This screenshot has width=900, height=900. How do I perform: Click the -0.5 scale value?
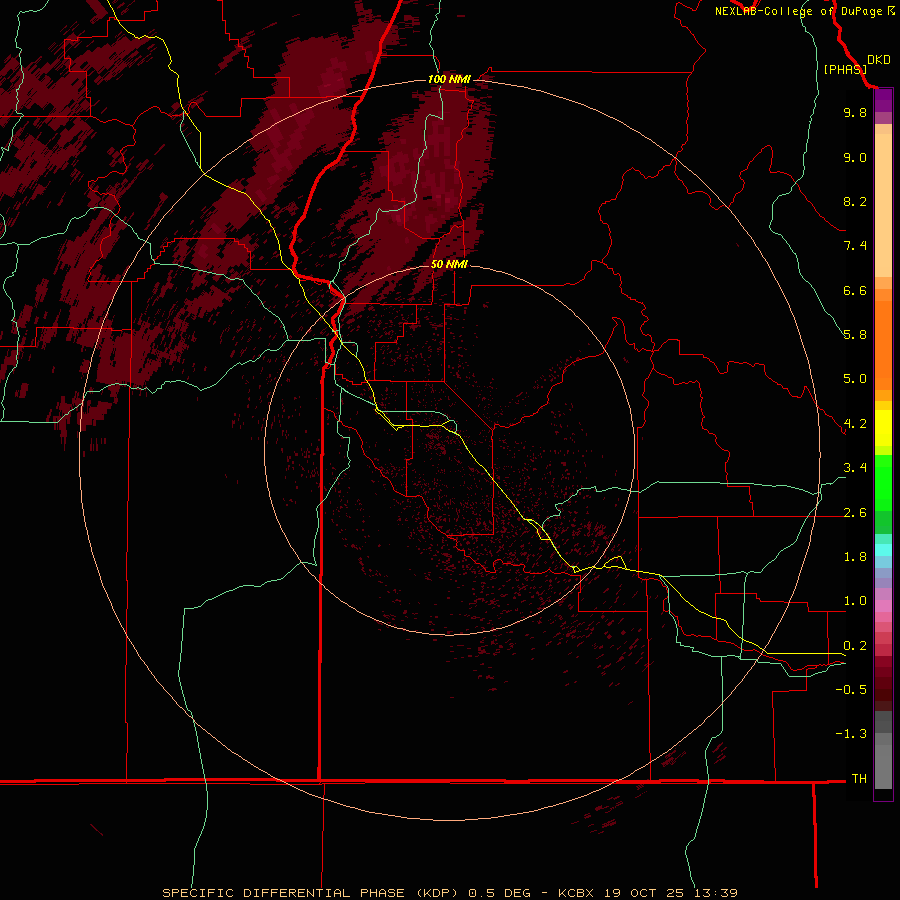[851, 690]
